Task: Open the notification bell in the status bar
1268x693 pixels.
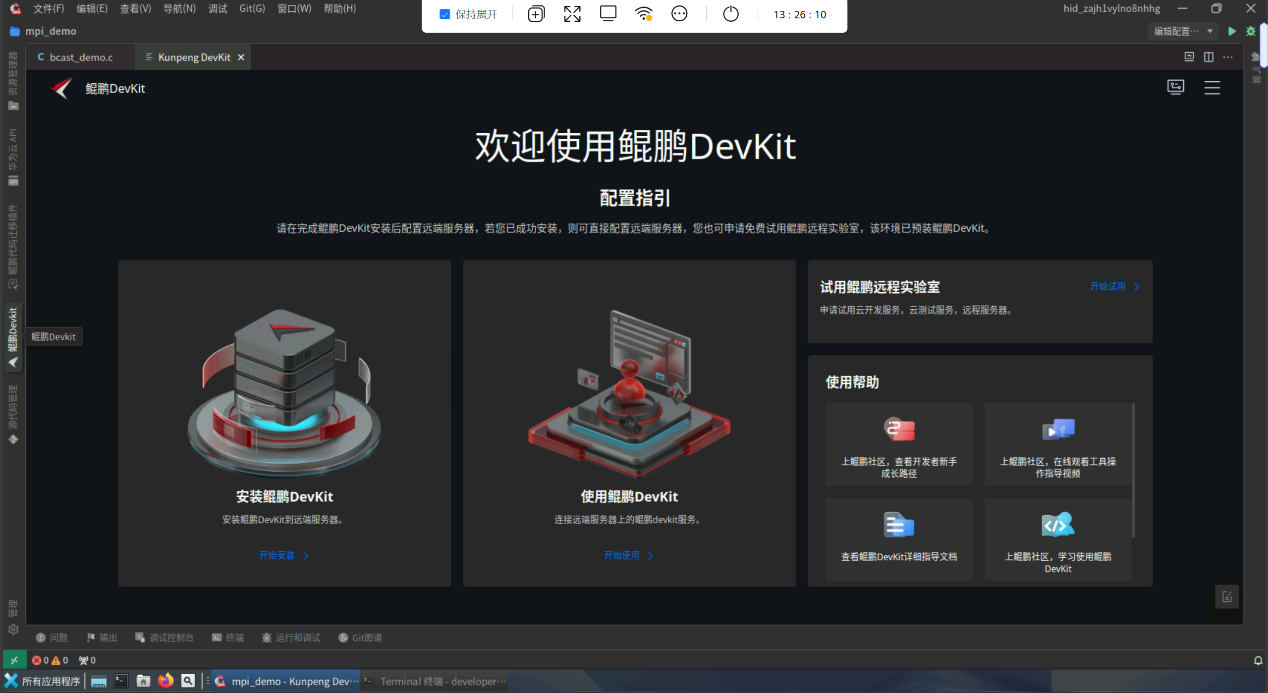Action: [x=1258, y=660]
